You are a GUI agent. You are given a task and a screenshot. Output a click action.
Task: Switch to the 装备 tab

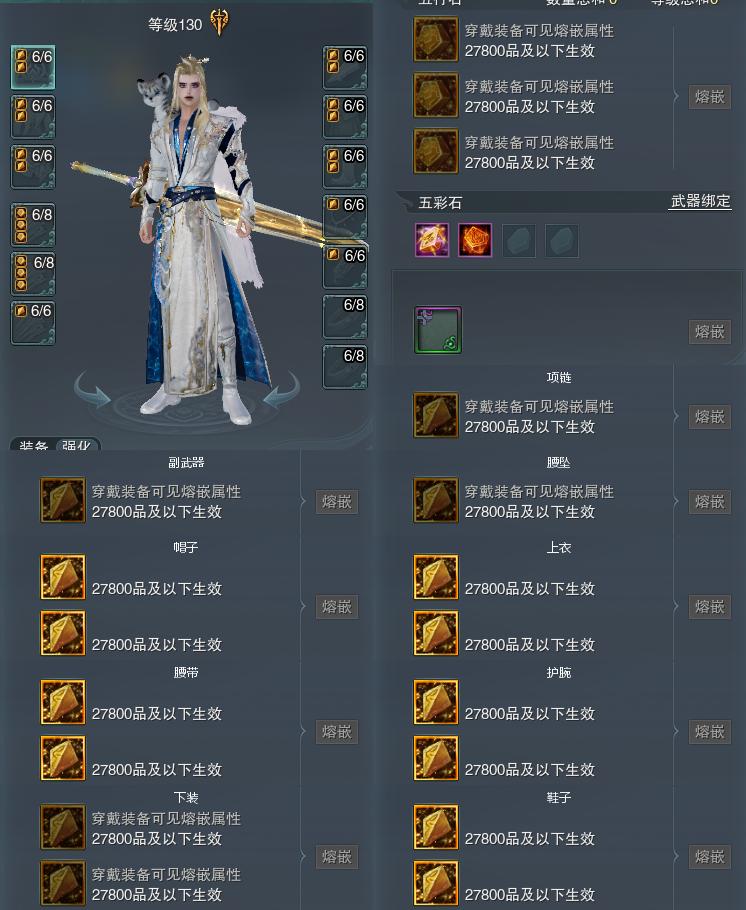(33, 445)
